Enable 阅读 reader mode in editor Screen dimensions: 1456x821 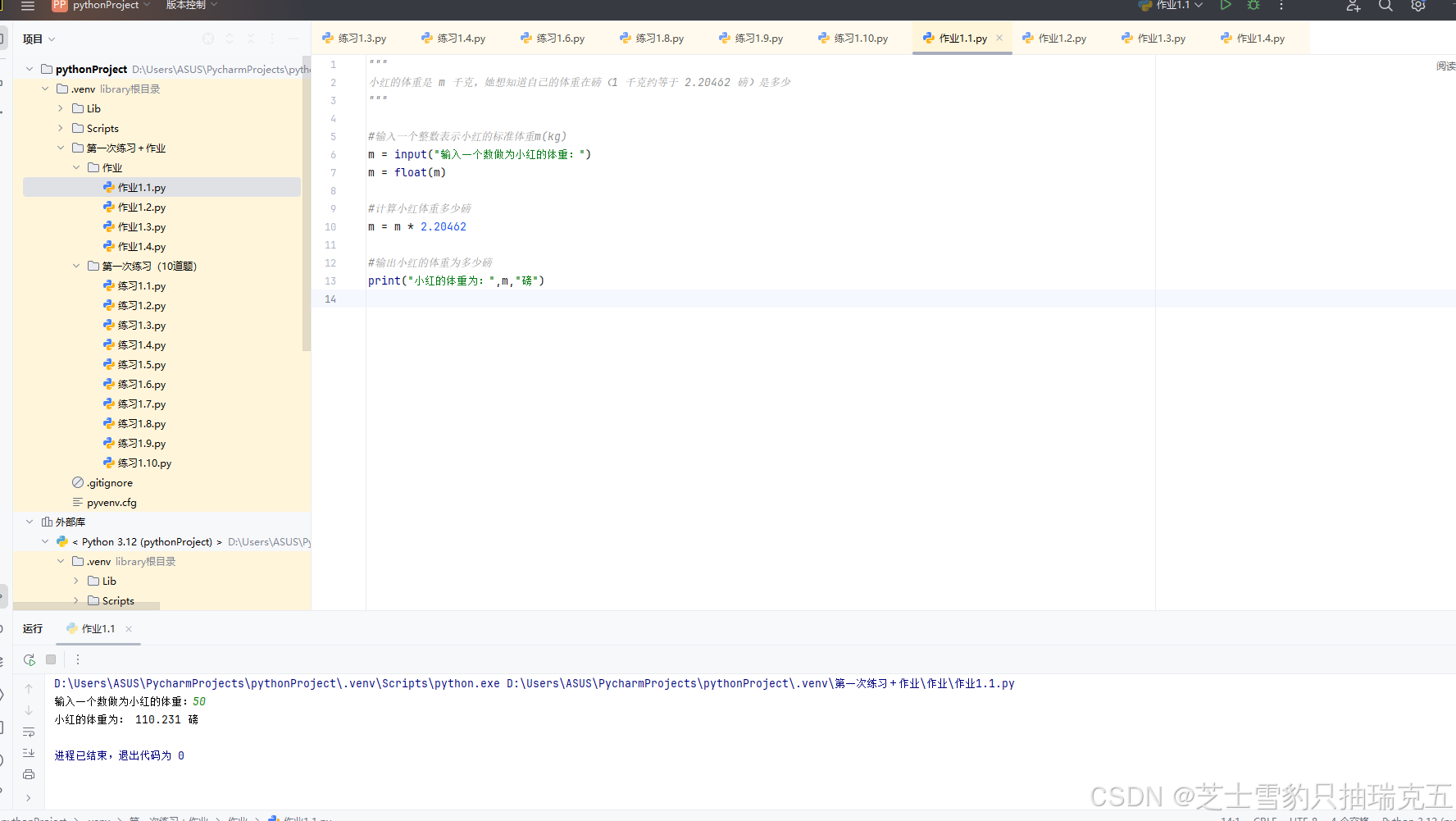coord(1445,66)
